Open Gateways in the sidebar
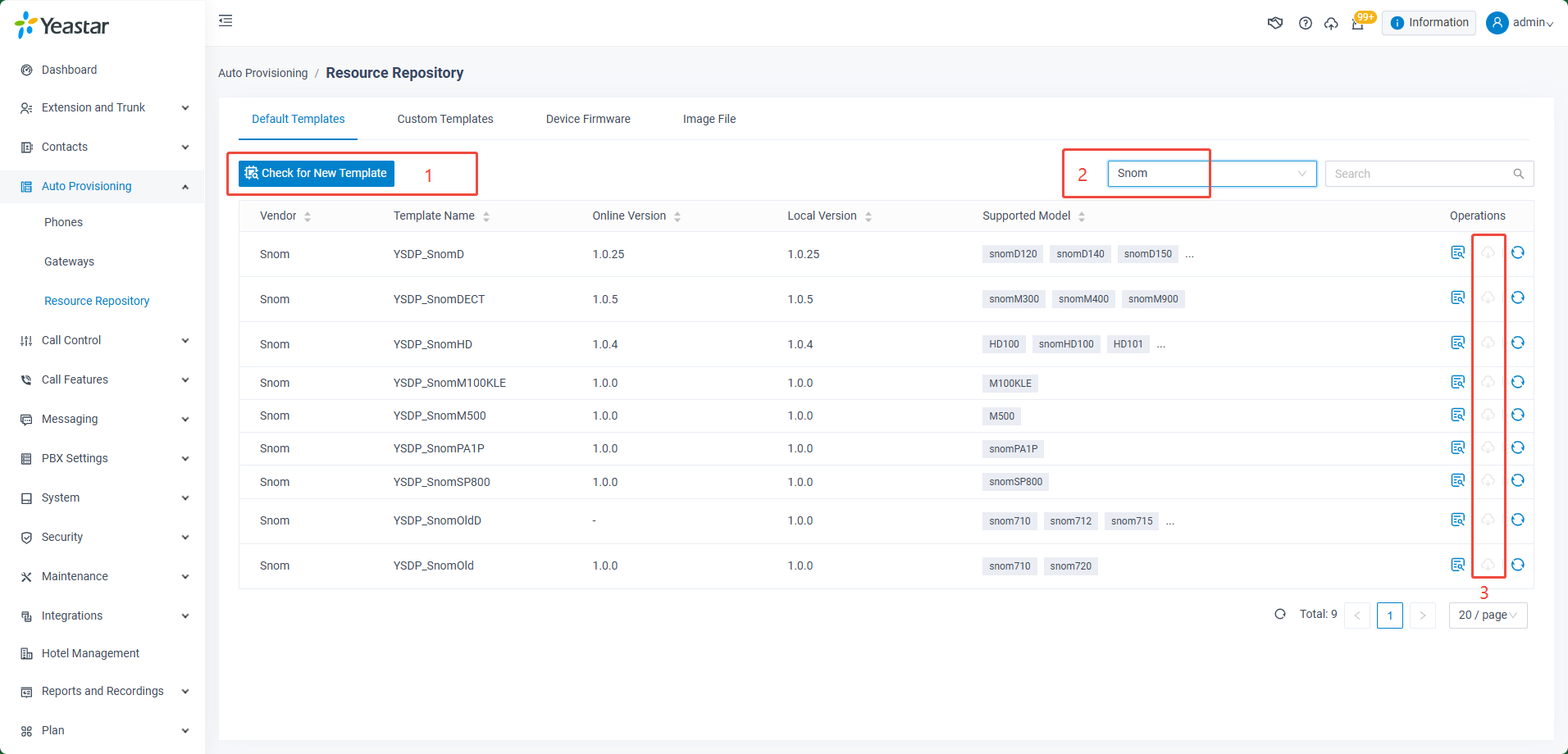This screenshot has height=754, width=1568. pos(69,261)
